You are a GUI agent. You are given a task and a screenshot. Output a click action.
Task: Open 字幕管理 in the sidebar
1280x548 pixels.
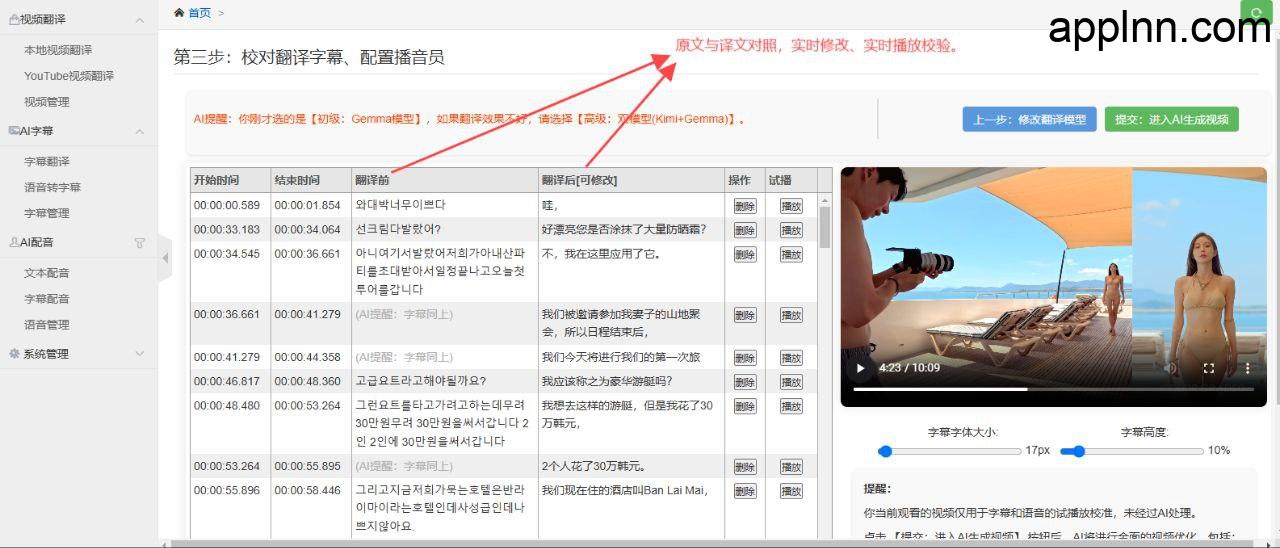click(47, 213)
